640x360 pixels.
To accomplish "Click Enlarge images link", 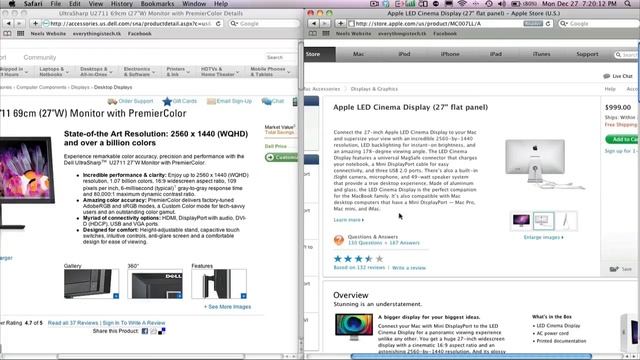I will pyautogui.click(x=543, y=238).
